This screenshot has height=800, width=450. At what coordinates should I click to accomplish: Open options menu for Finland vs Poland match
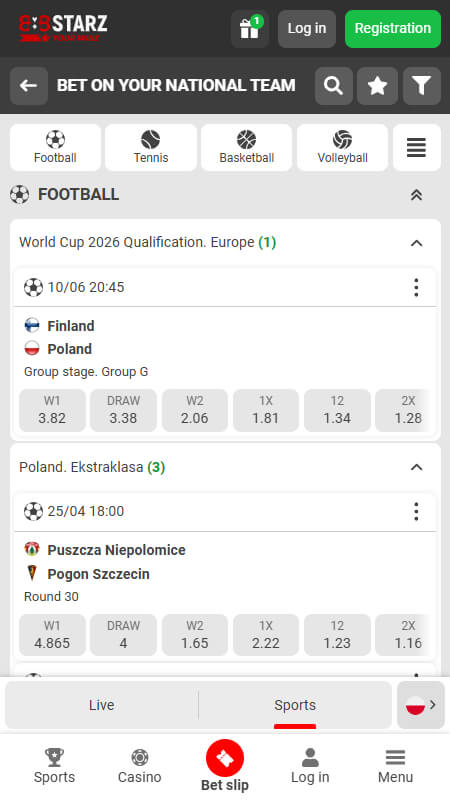(416, 288)
